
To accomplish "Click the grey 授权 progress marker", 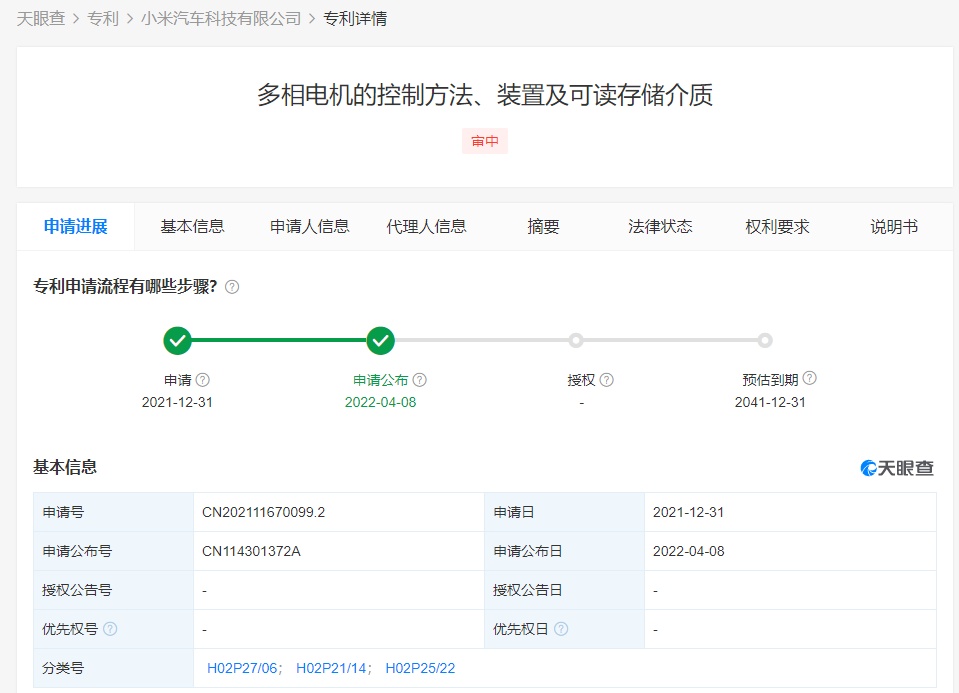I will pyautogui.click(x=576, y=340).
